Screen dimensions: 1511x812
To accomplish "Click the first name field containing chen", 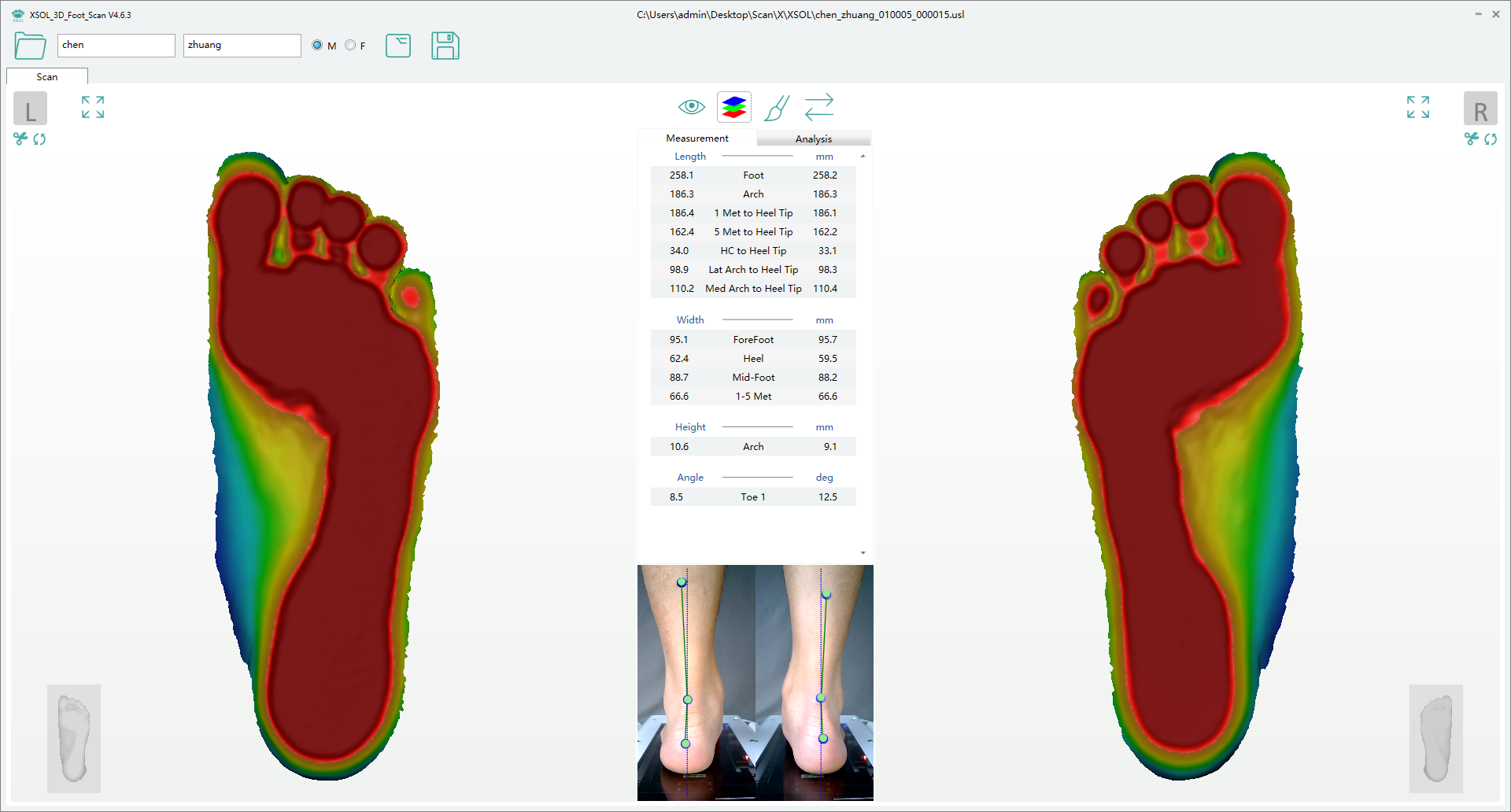I will [116, 46].
